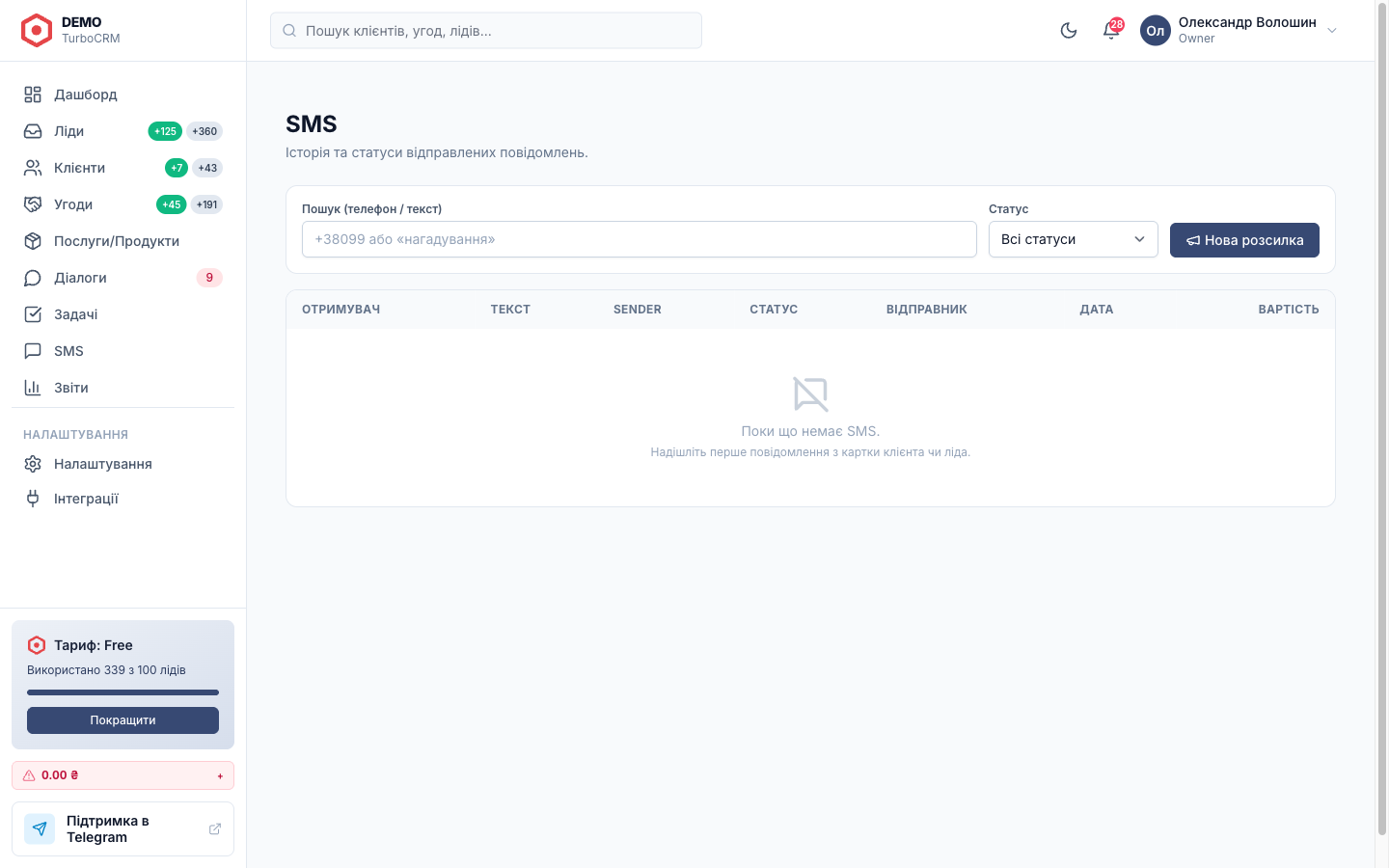Screen dimensions: 1389x868
Task: Click the Поки що немає SMS text
Action: [x=810, y=431]
